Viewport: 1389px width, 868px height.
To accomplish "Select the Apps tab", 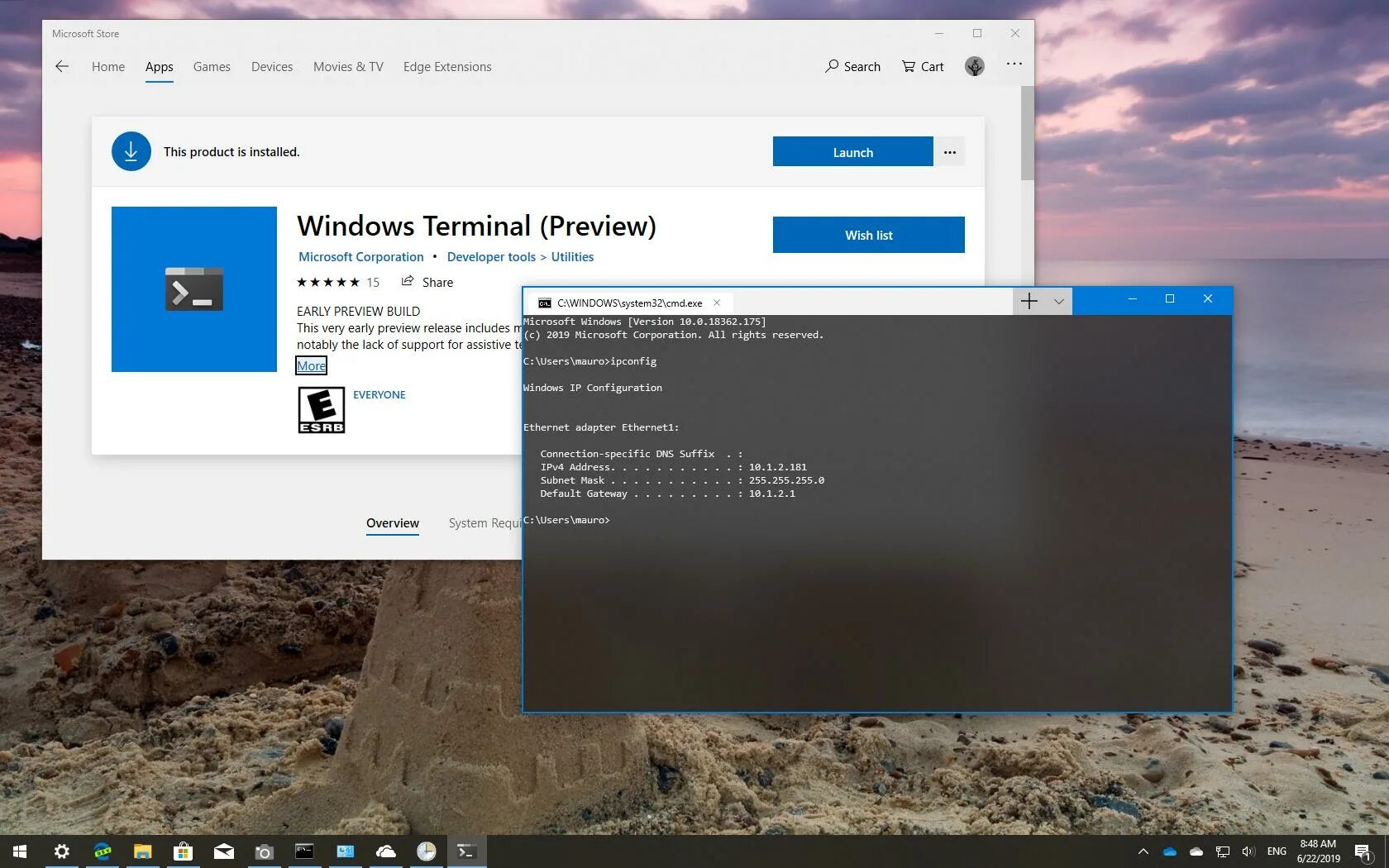I will point(160,67).
